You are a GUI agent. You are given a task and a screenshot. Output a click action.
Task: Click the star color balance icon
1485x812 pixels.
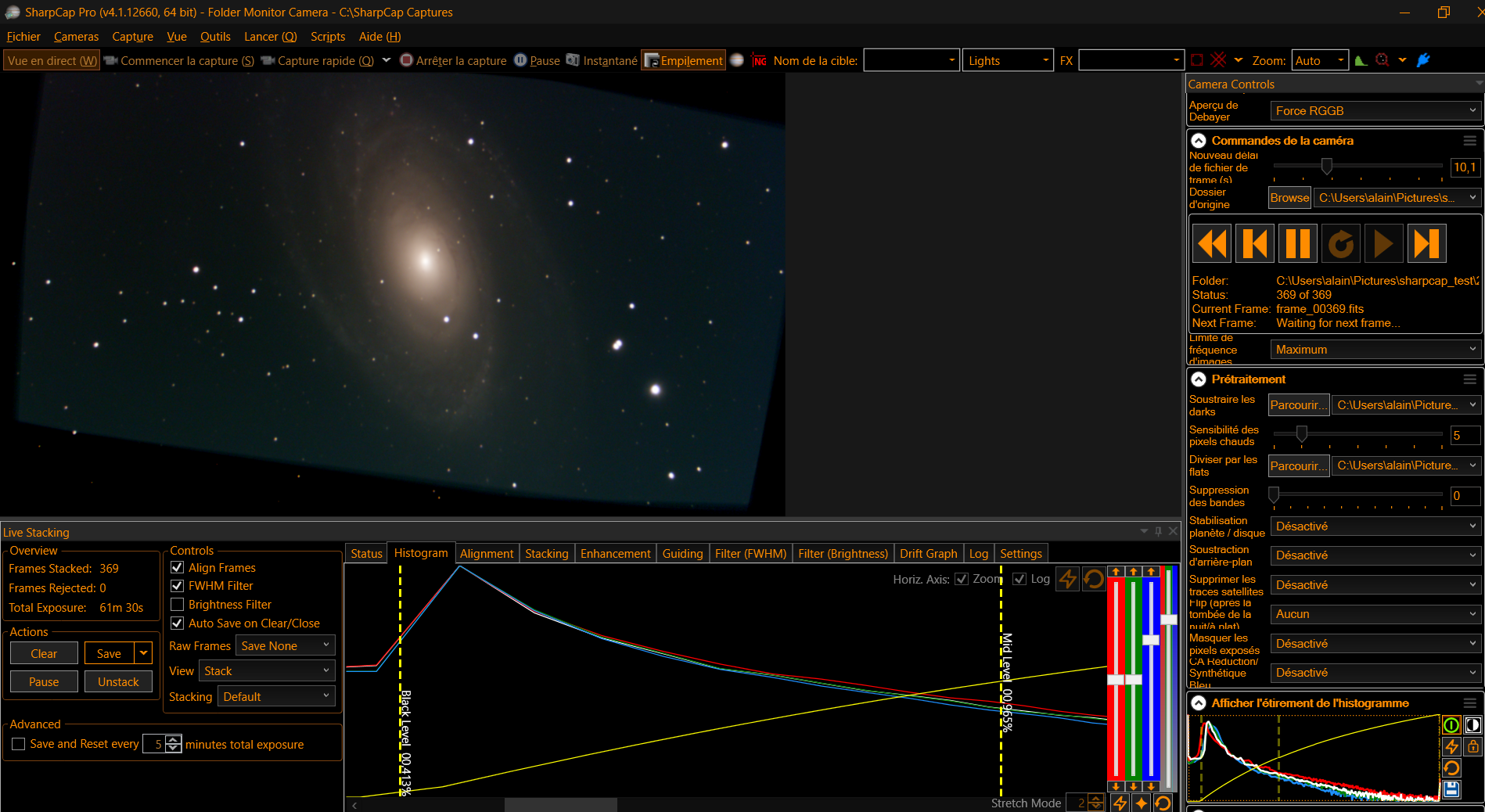pos(1142,803)
